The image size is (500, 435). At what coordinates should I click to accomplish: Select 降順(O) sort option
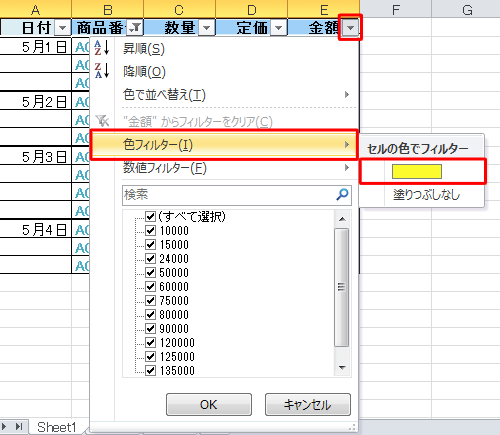224,71
